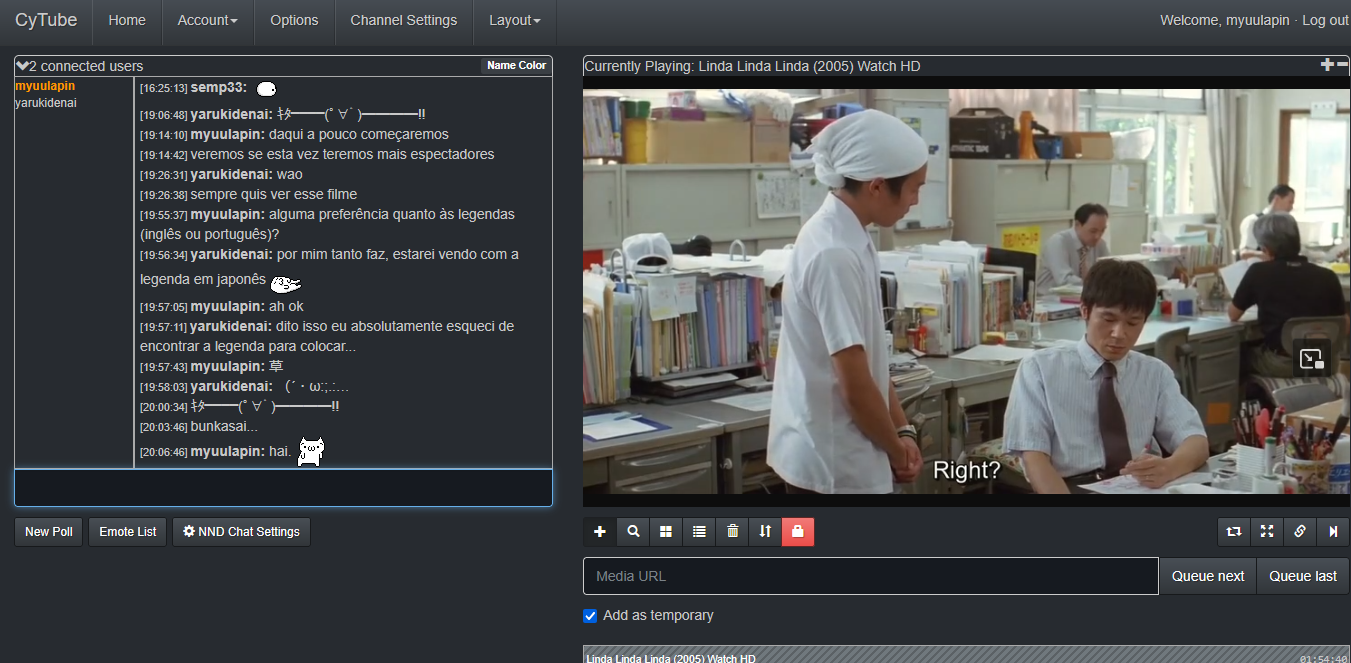Click the chain link icon for media
Screen dimensions: 1351x663
(x=1300, y=532)
